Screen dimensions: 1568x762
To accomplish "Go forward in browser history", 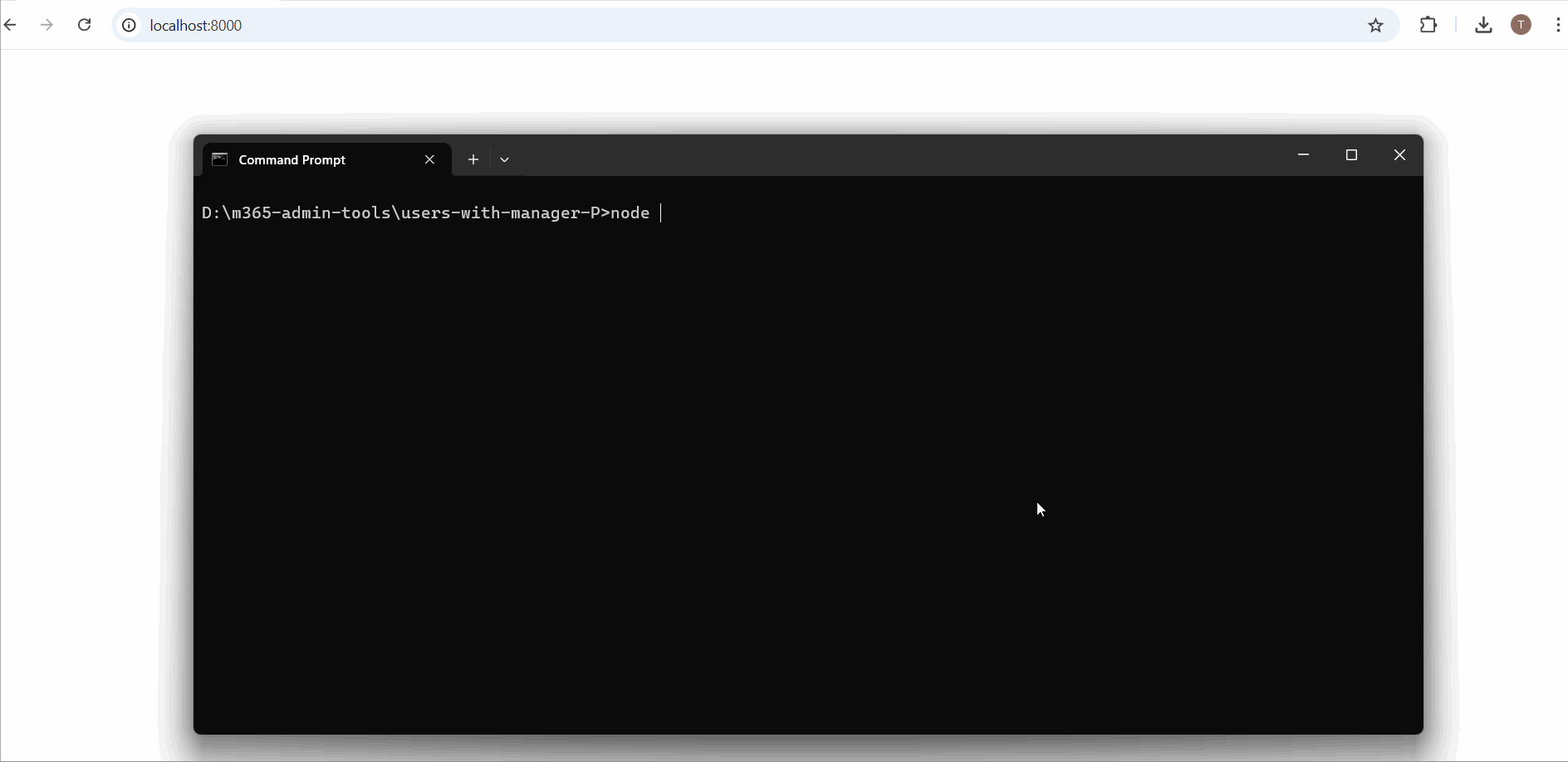I will (47, 25).
